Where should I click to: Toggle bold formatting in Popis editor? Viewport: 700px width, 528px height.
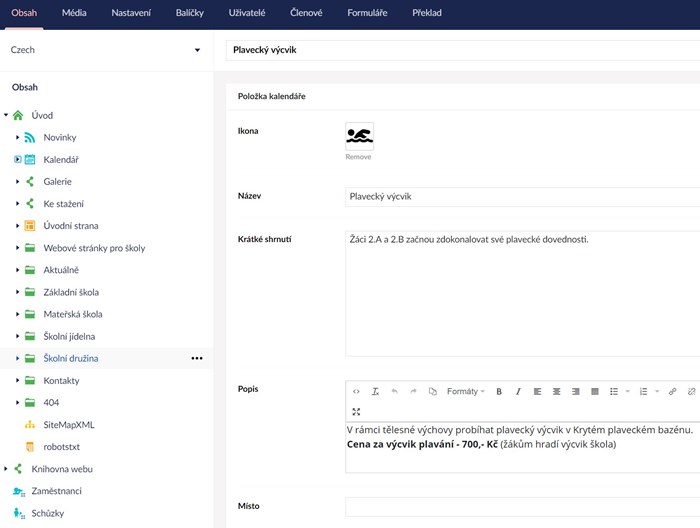(x=499, y=391)
